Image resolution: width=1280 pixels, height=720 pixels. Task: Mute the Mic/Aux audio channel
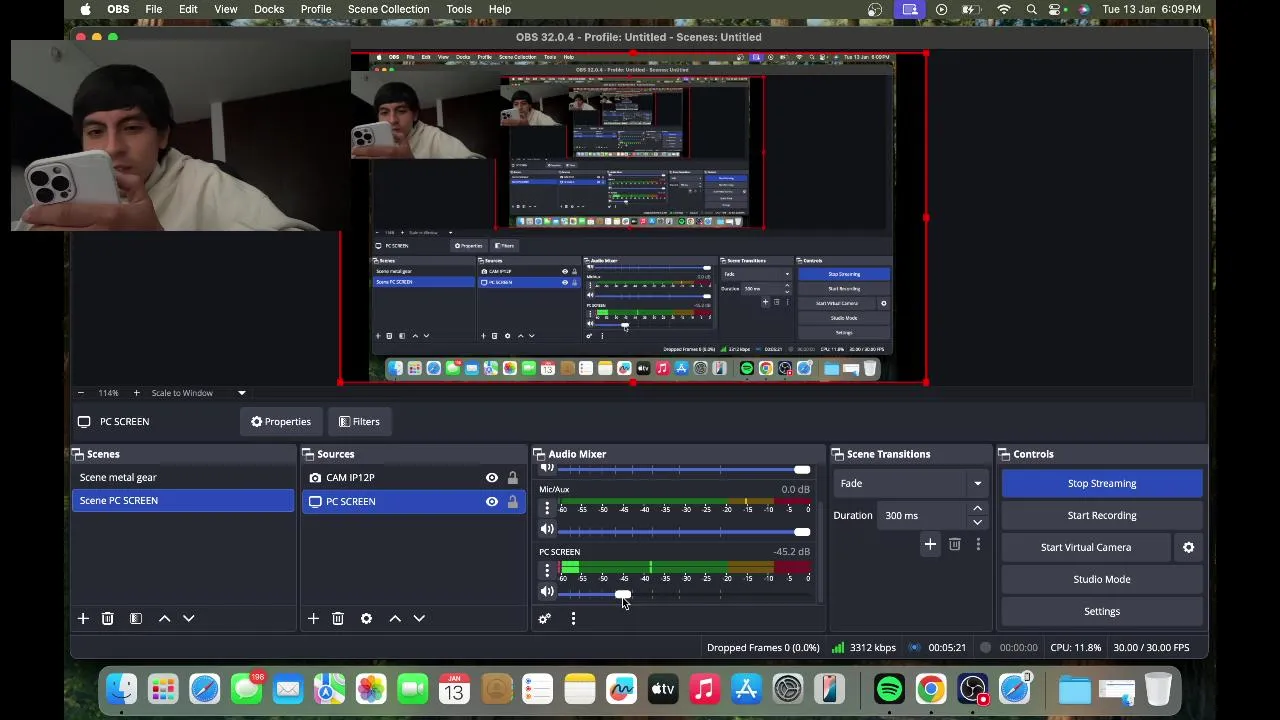click(x=547, y=530)
